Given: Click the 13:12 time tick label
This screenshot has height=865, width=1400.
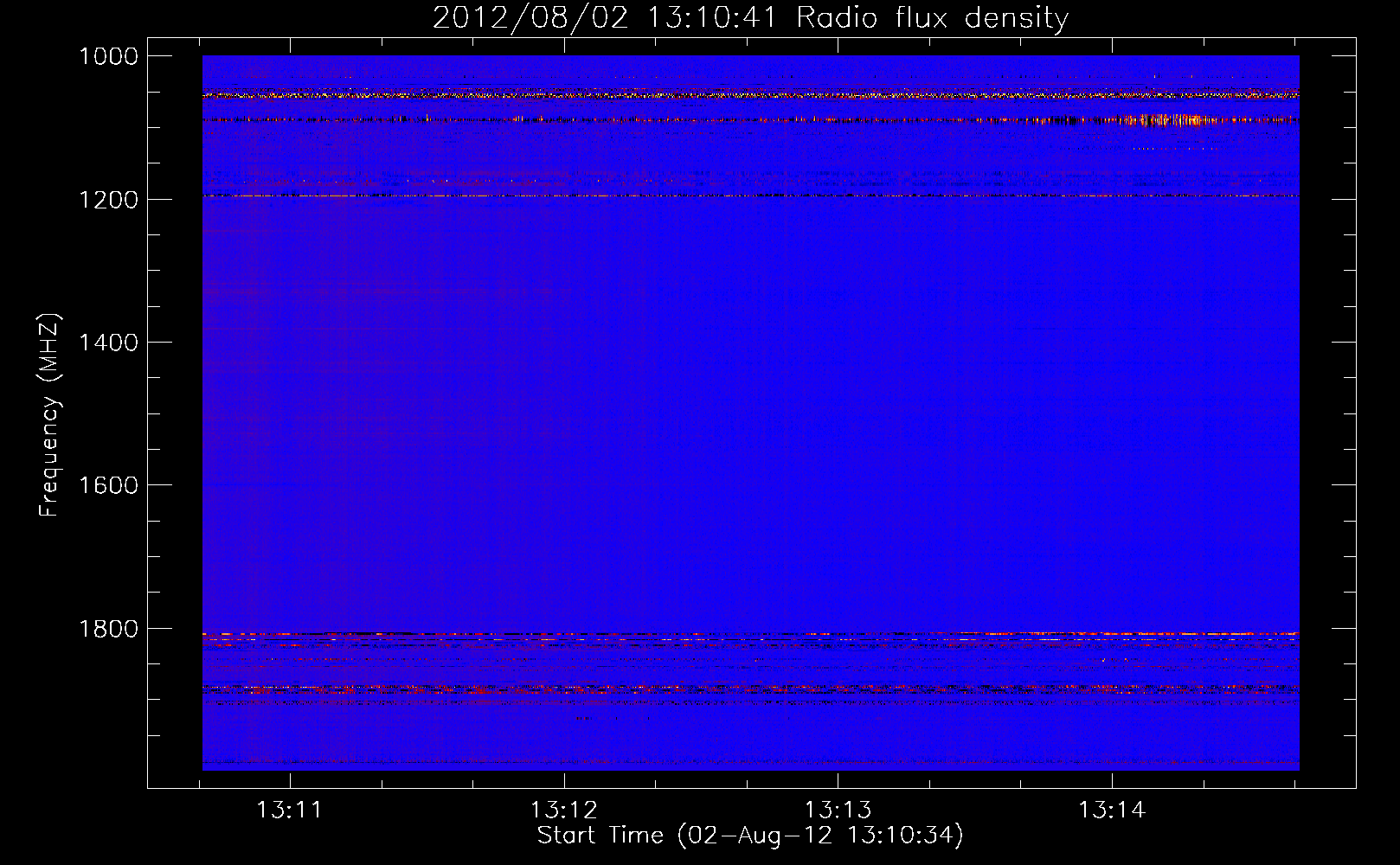Looking at the screenshot, I should 564,811.
